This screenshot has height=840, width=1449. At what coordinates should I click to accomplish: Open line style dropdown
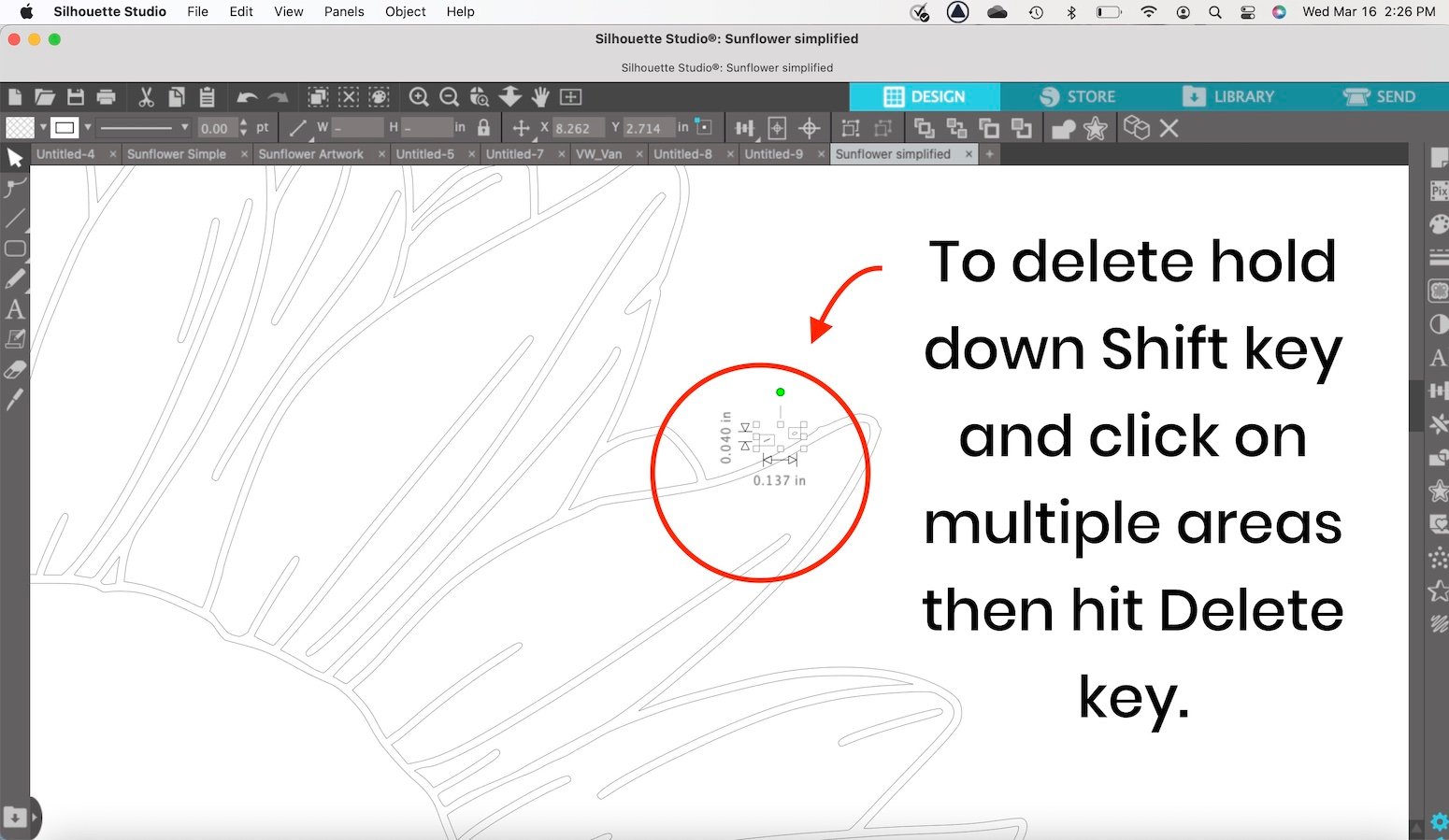[x=144, y=127]
